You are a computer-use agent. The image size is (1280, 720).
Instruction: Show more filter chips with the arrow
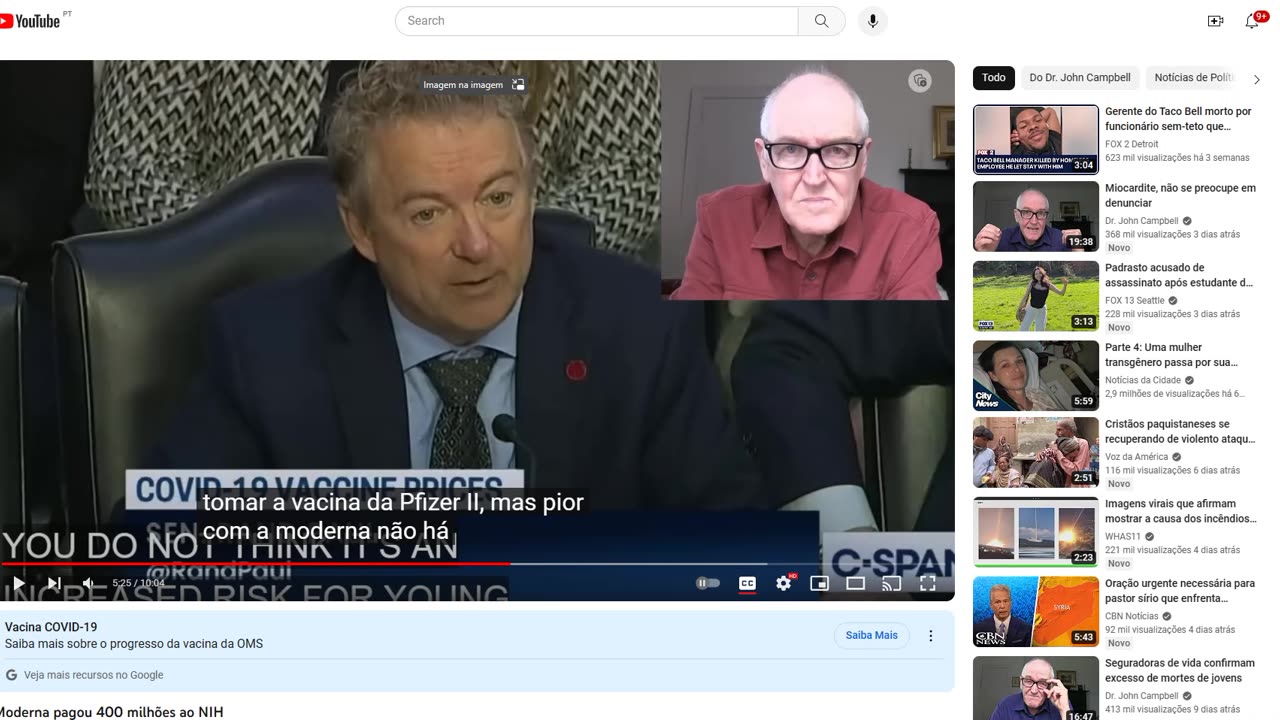click(x=1257, y=79)
